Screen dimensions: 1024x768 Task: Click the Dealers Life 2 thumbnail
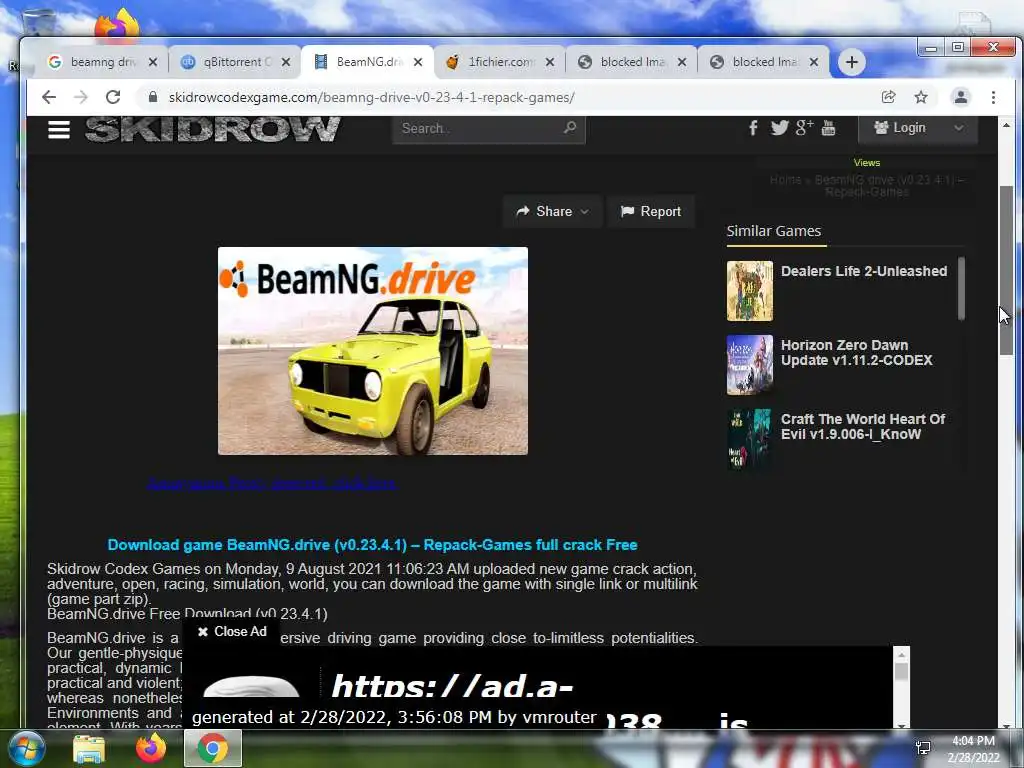pos(750,291)
